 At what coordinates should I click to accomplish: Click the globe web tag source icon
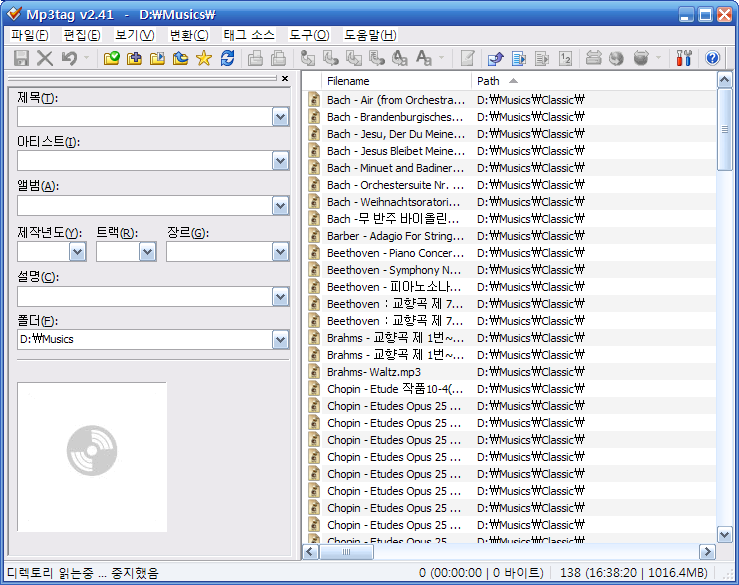pyautogui.click(x=616, y=58)
